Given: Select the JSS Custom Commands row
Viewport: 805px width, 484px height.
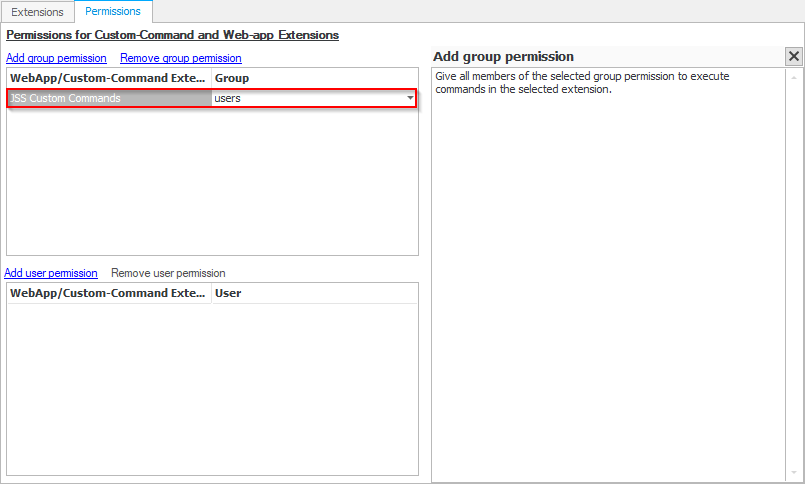Looking at the screenshot, I should pyautogui.click(x=108, y=98).
